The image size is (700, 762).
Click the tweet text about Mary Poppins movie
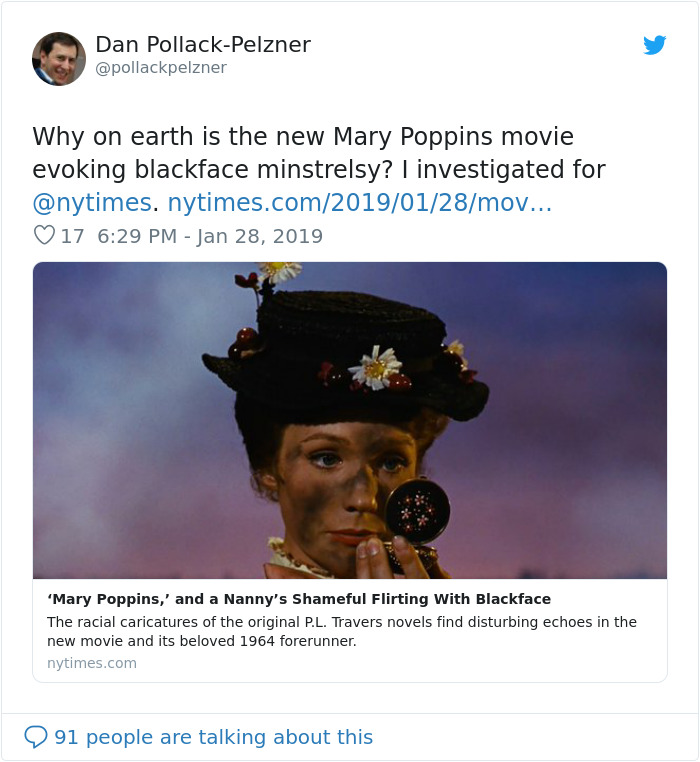click(303, 137)
